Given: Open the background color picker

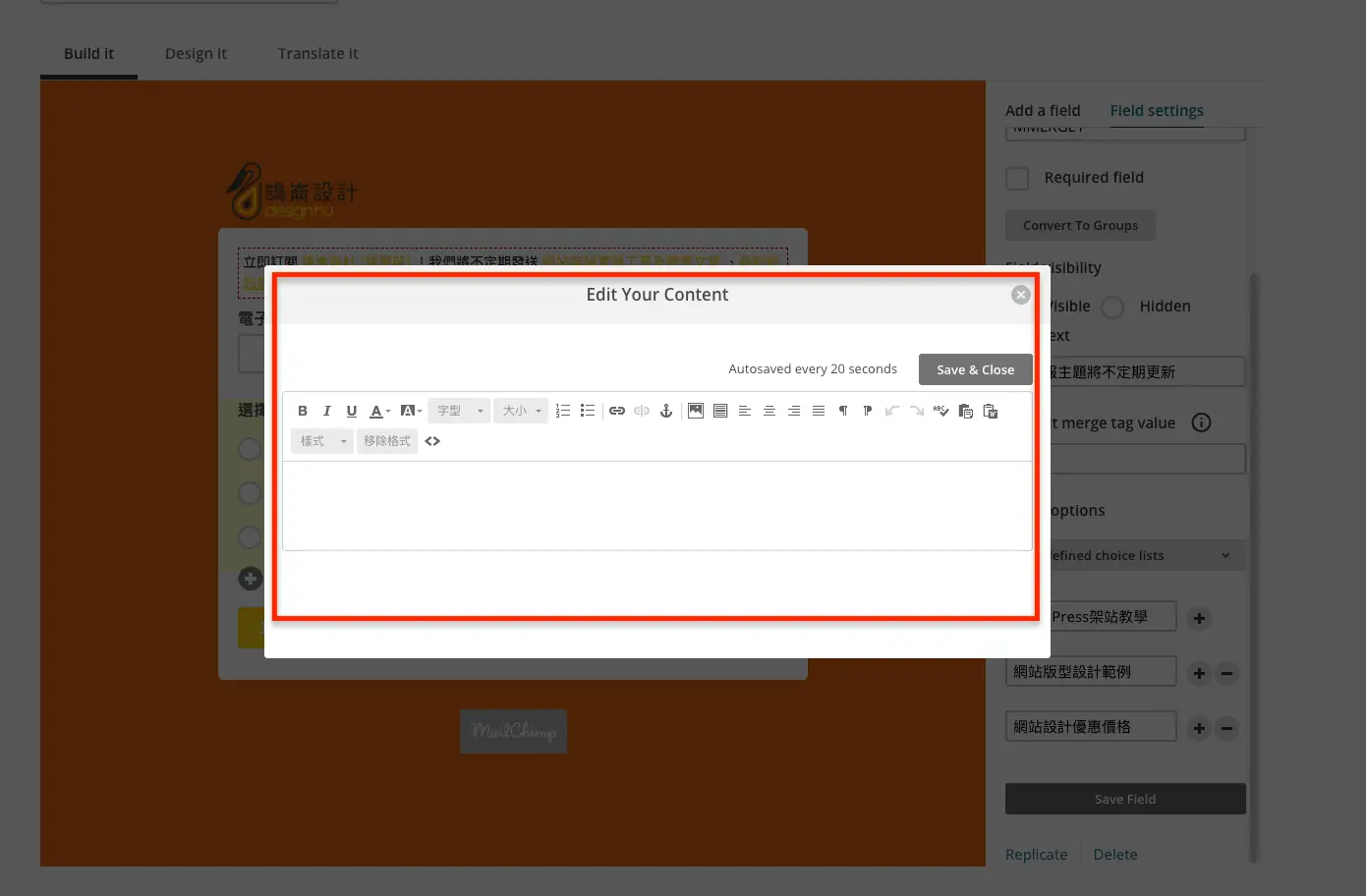Looking at the screenshot, I should 411,411.
